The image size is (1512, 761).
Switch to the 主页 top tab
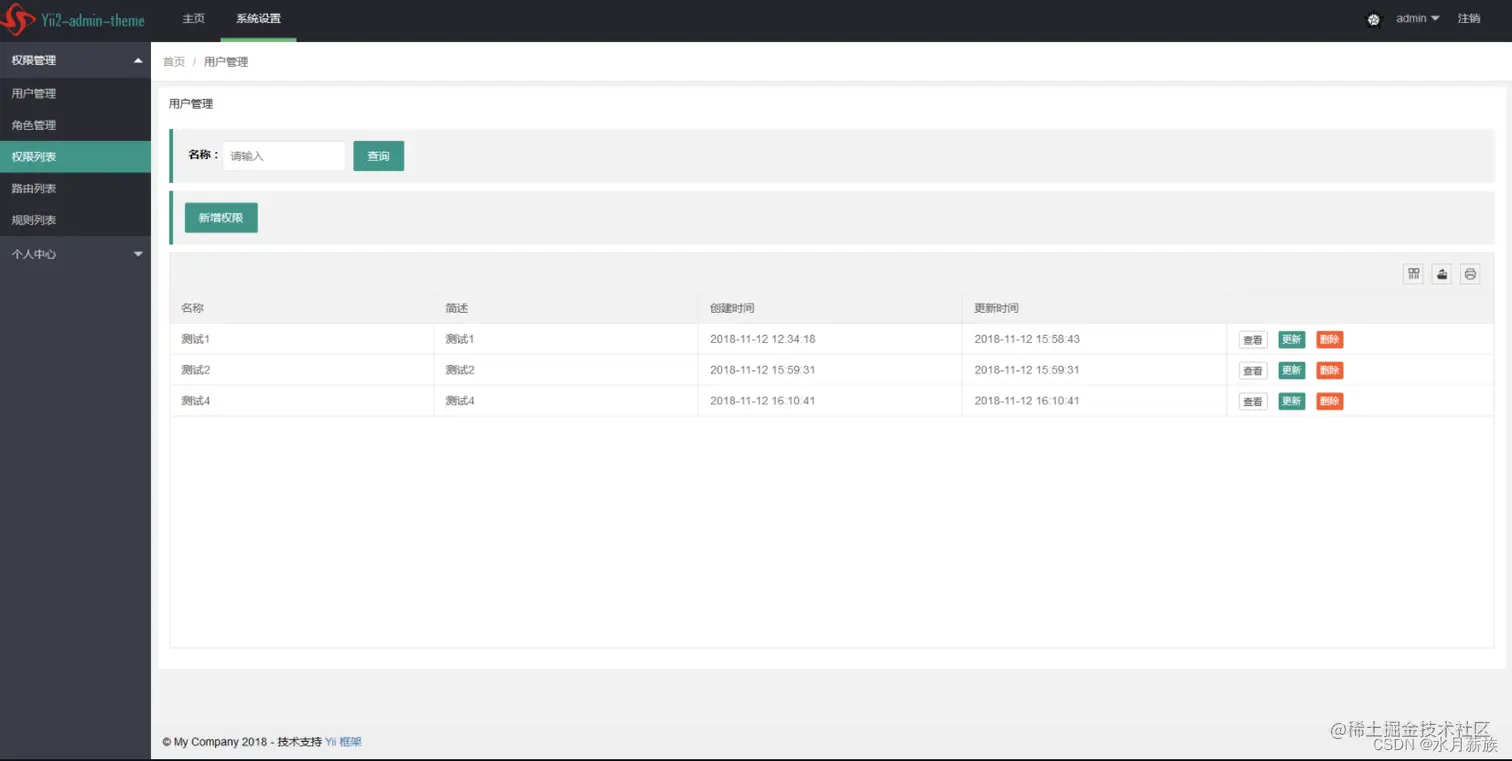click(194, 19)
